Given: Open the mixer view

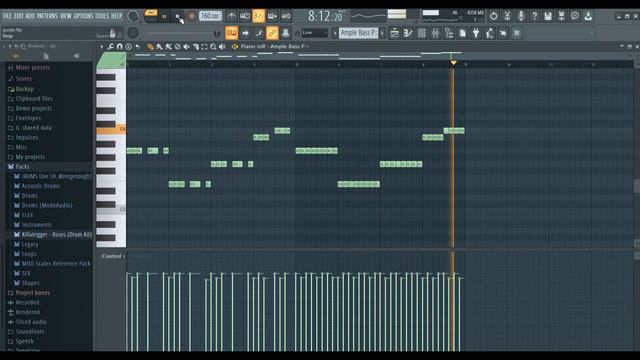Looking at the screenshot, I should [x=435, y=33].
